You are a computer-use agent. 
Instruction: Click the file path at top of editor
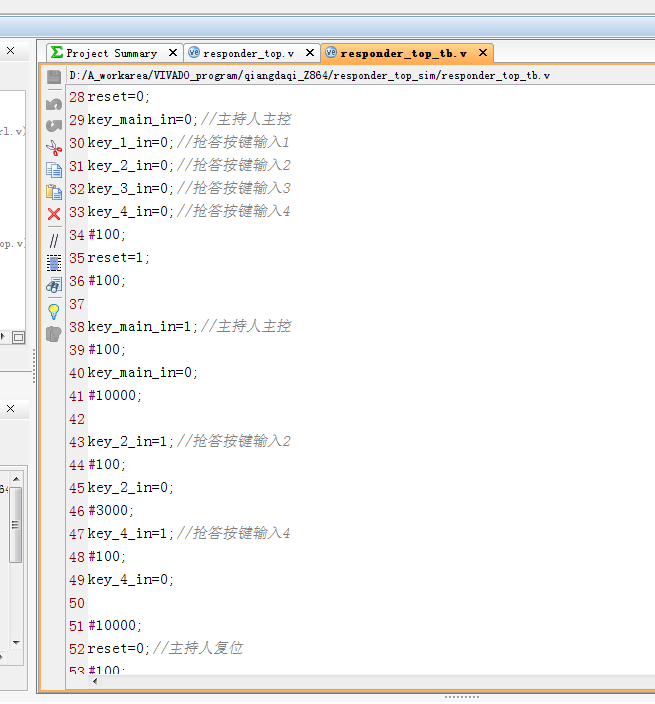[309, 75]
